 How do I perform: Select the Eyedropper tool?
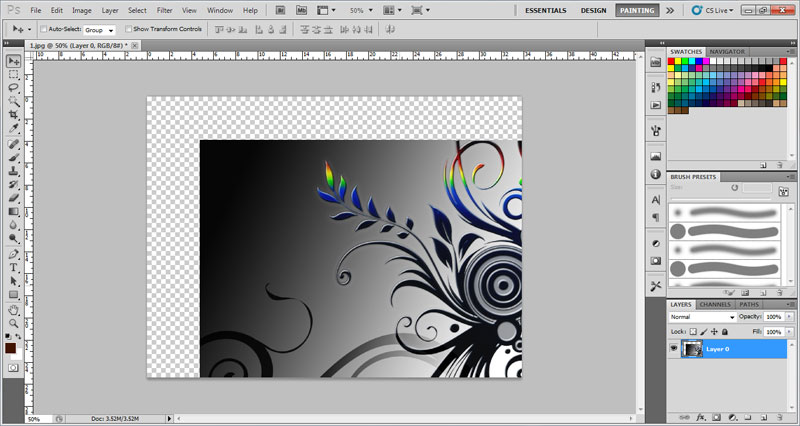point(14,128)
